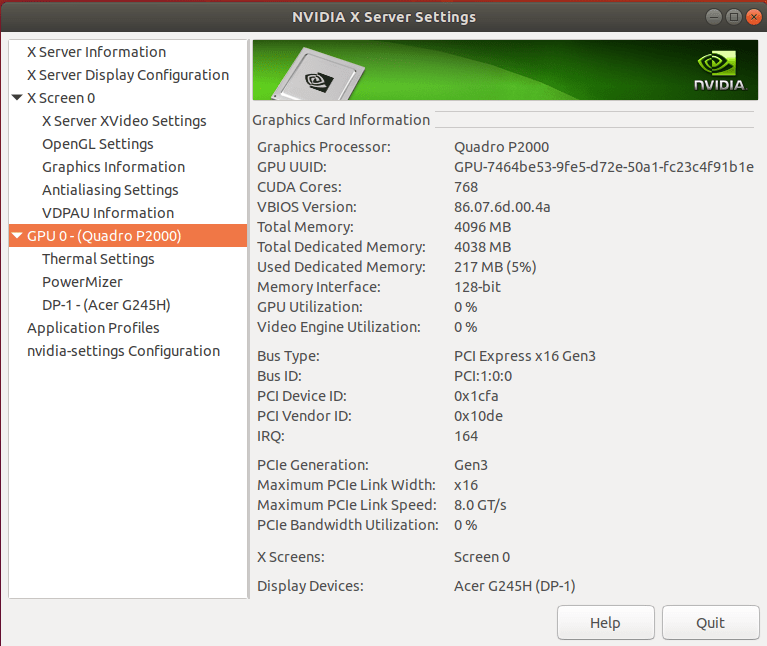The height and width of the screenshot is (646, 767).
Task: Click Bus Type value PCI Express x16 Gen3
Action: click(x=525, y=356)
